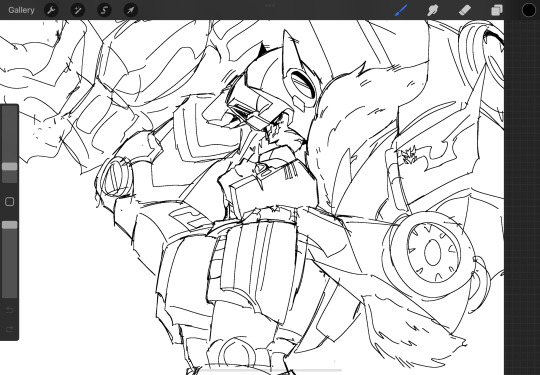Open the black active color swatch
This screenshot has height=375, width=540.
point(529,10)
